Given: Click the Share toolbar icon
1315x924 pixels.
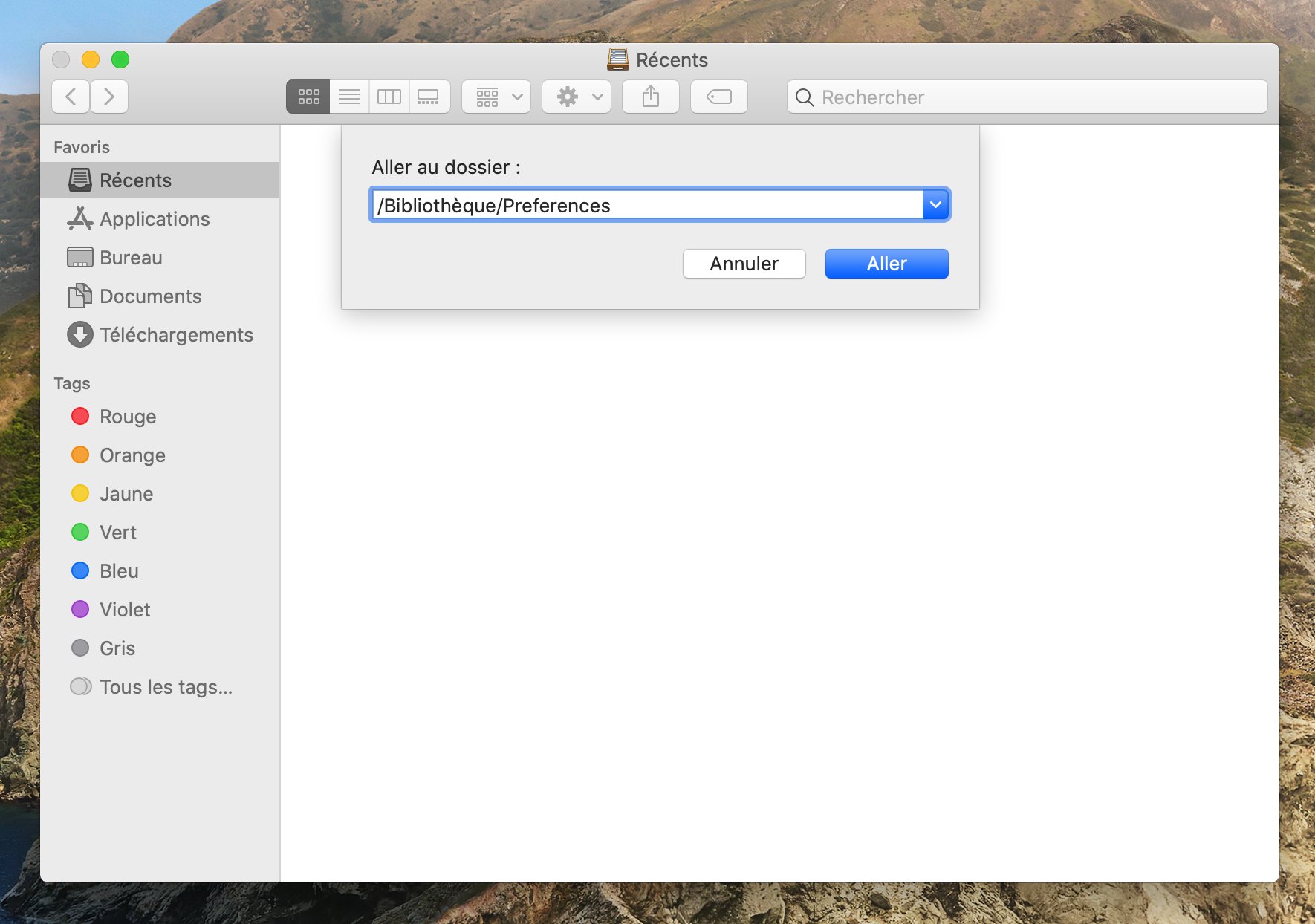Looking at the screenshot, I should (x=651, y=97).
